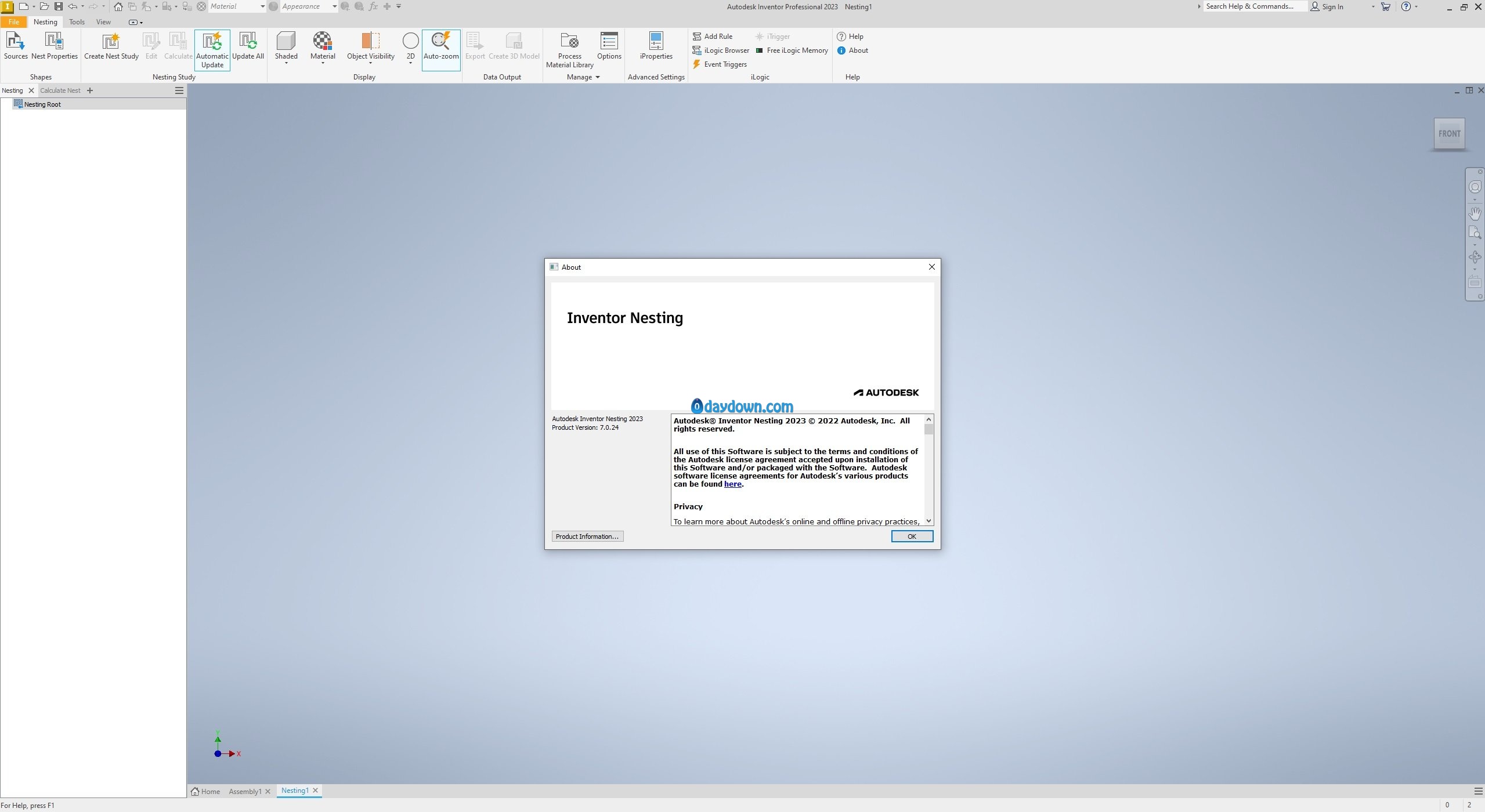The width and height of the screenshot is (1485, 812).
Task: Click Sign In
Action: click(x=1327, y=6)
